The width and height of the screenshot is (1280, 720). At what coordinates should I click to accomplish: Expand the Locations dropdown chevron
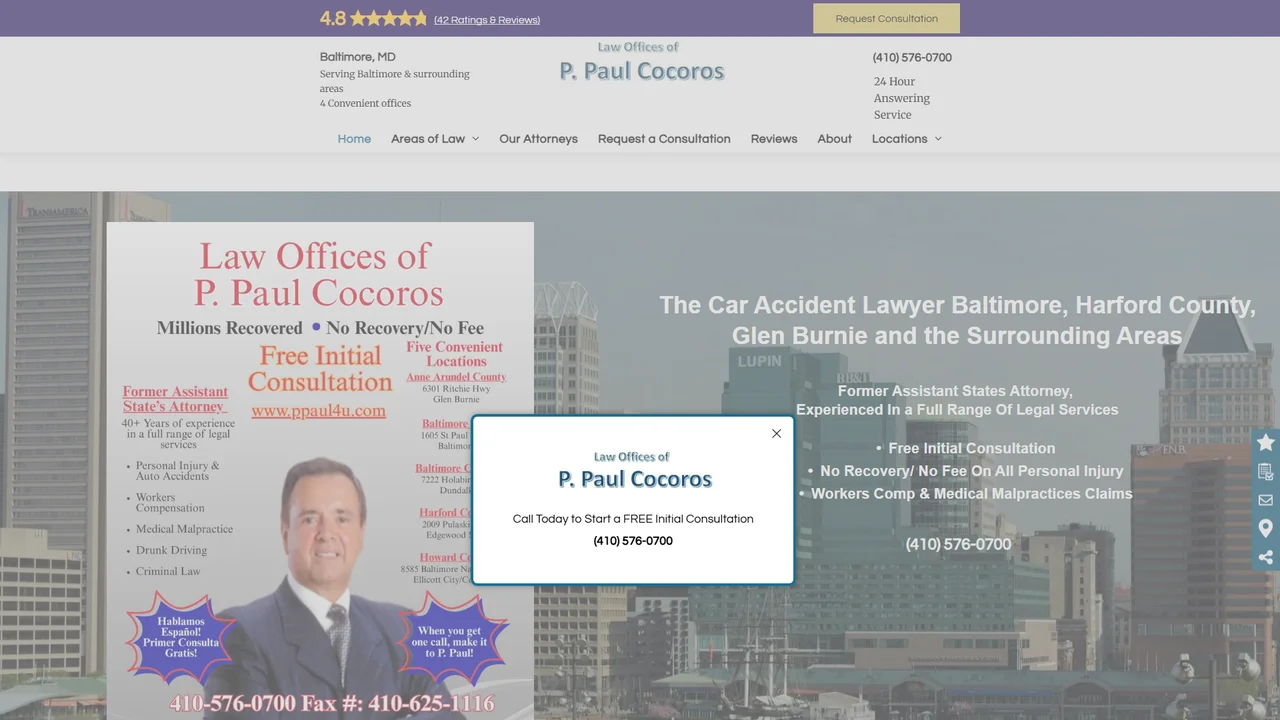[x=938, y=139]
